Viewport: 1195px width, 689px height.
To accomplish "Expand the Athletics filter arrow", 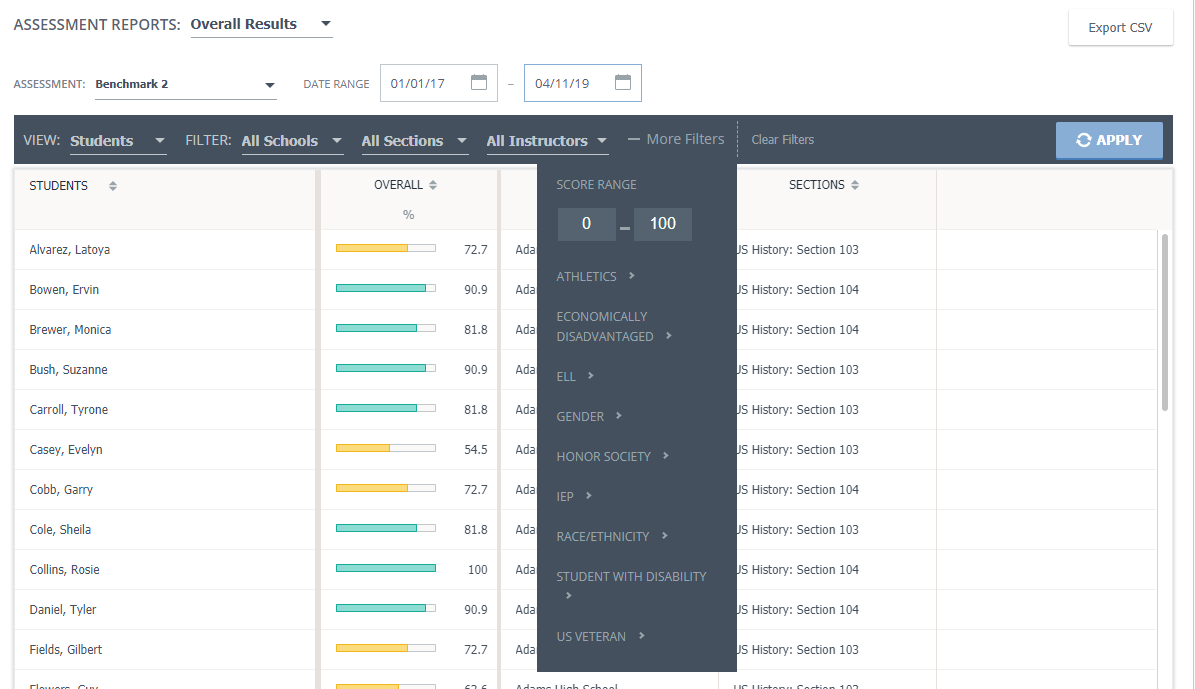I will (632, 276).
